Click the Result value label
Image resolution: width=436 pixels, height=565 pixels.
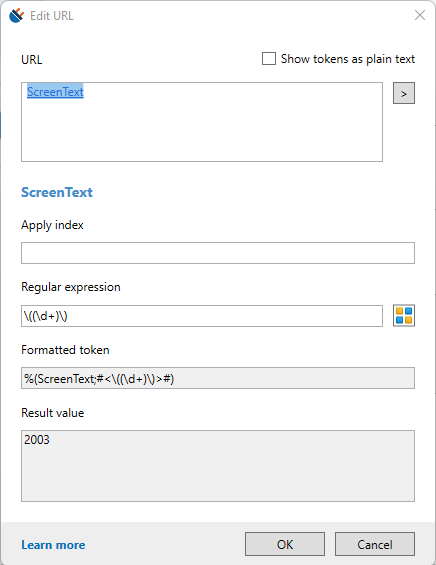point(53,413)
